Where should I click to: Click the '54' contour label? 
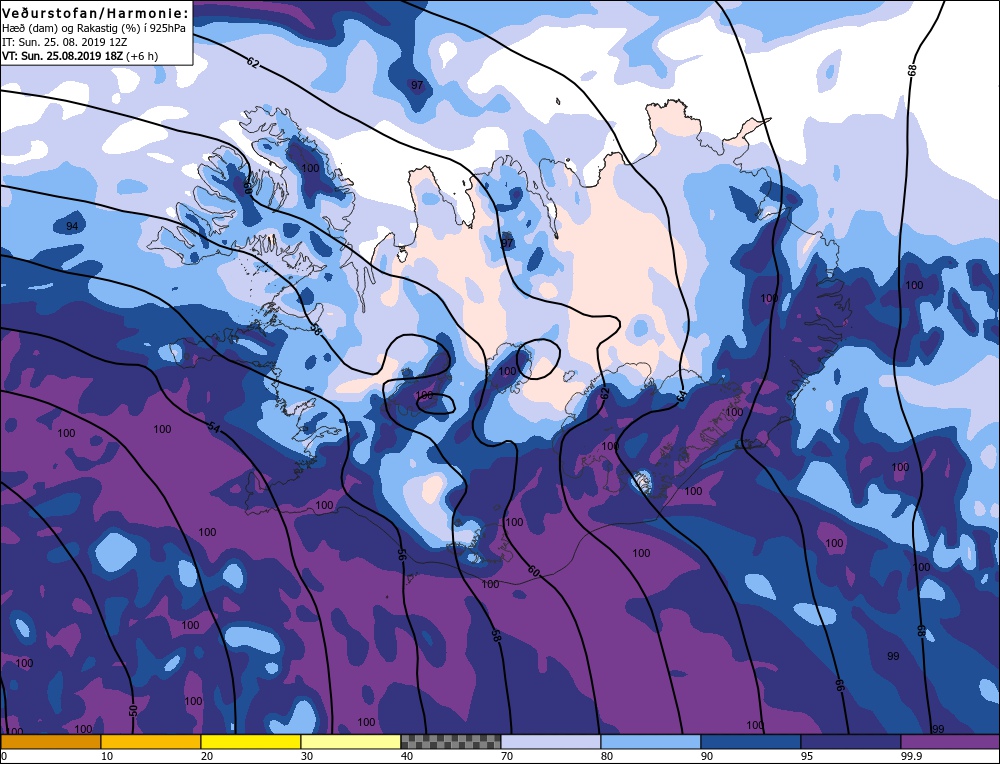click(x=213, y=429)
